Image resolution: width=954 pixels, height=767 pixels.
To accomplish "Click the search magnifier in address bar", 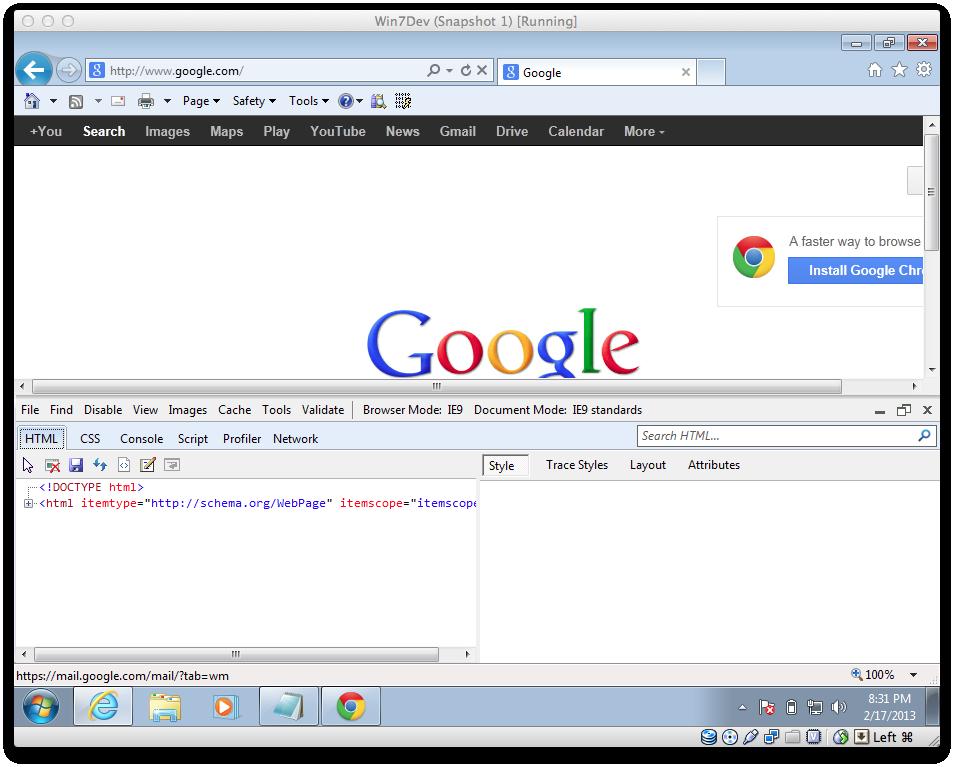I will pyautogui.click(x=434, y=71).
